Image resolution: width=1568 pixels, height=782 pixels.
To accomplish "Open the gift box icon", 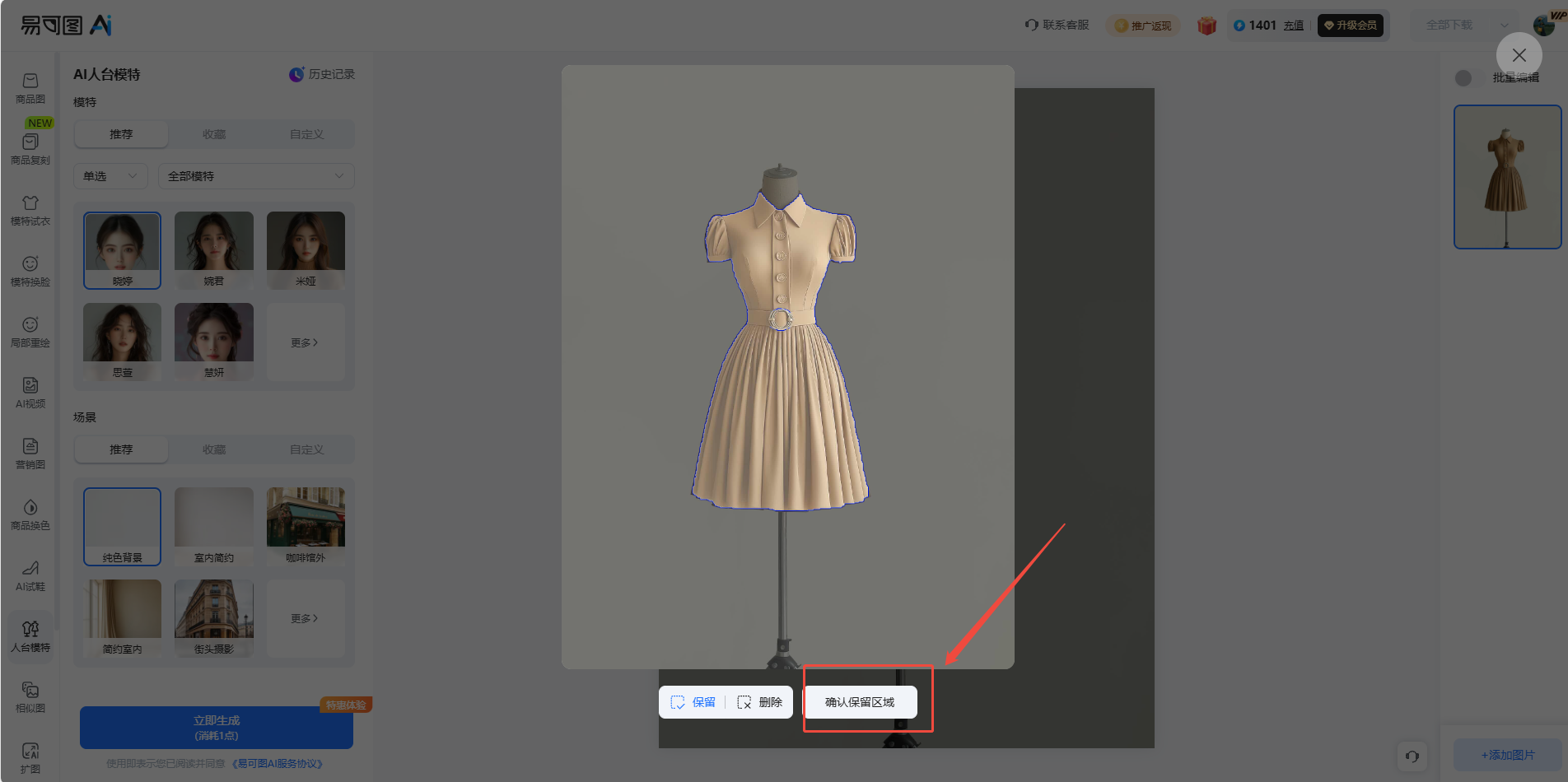I will (x=1206, y=26).
